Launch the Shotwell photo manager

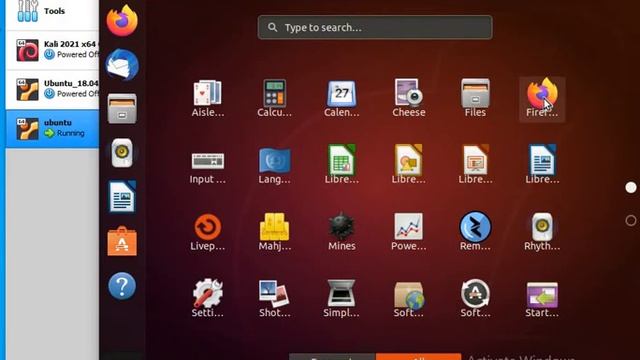point(274,299)
